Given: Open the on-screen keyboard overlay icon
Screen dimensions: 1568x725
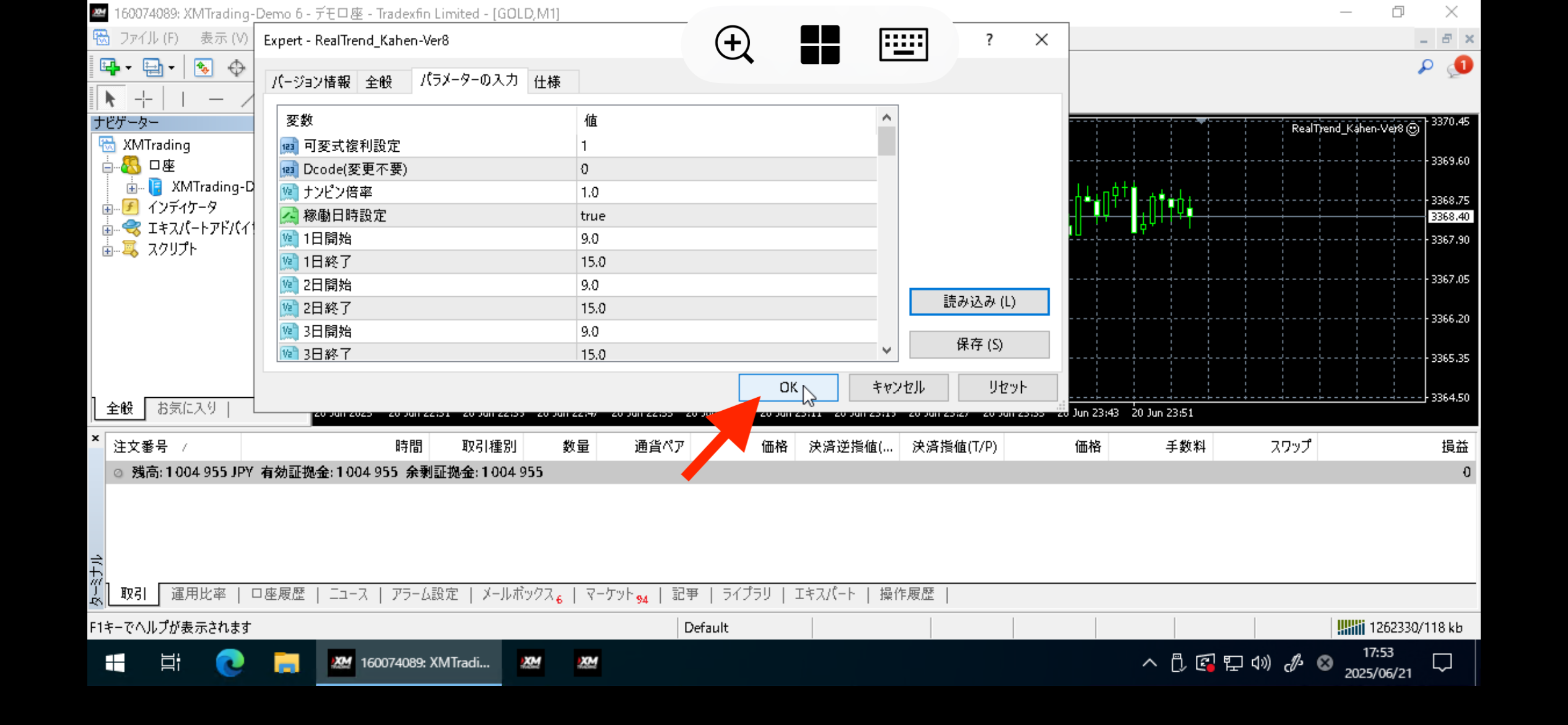Looking at the screenshot, I should (904, 45).
